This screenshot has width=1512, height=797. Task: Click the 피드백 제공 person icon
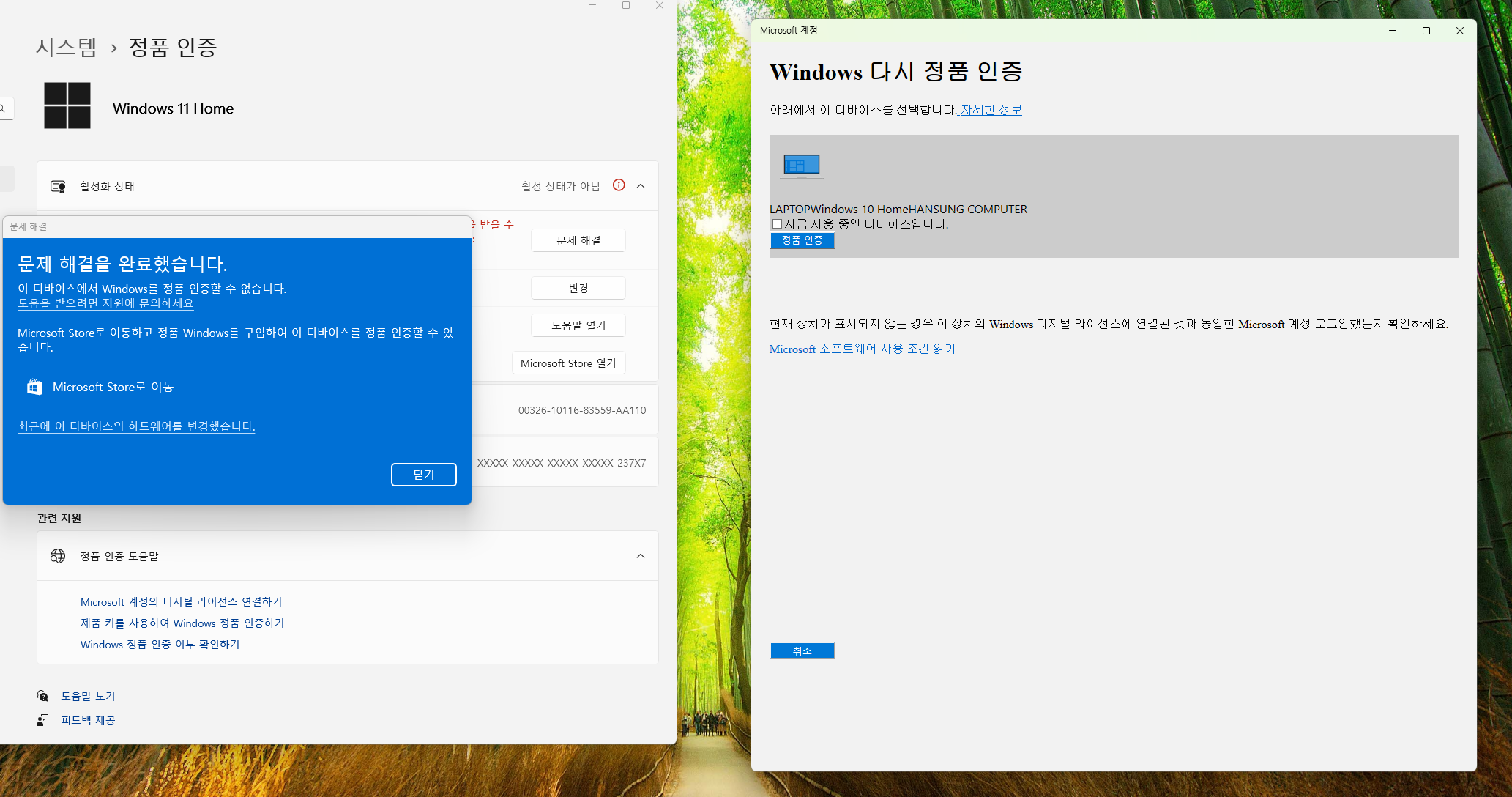42,720
